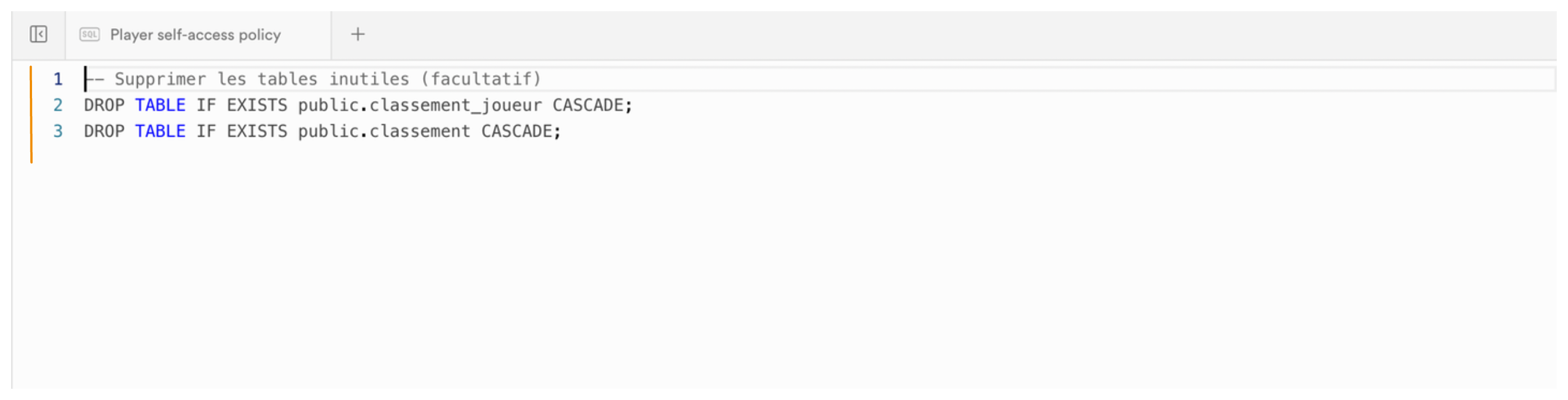Select line 1 via its line number
Screen dimensions: 1568x400
(x=57, y=79)
